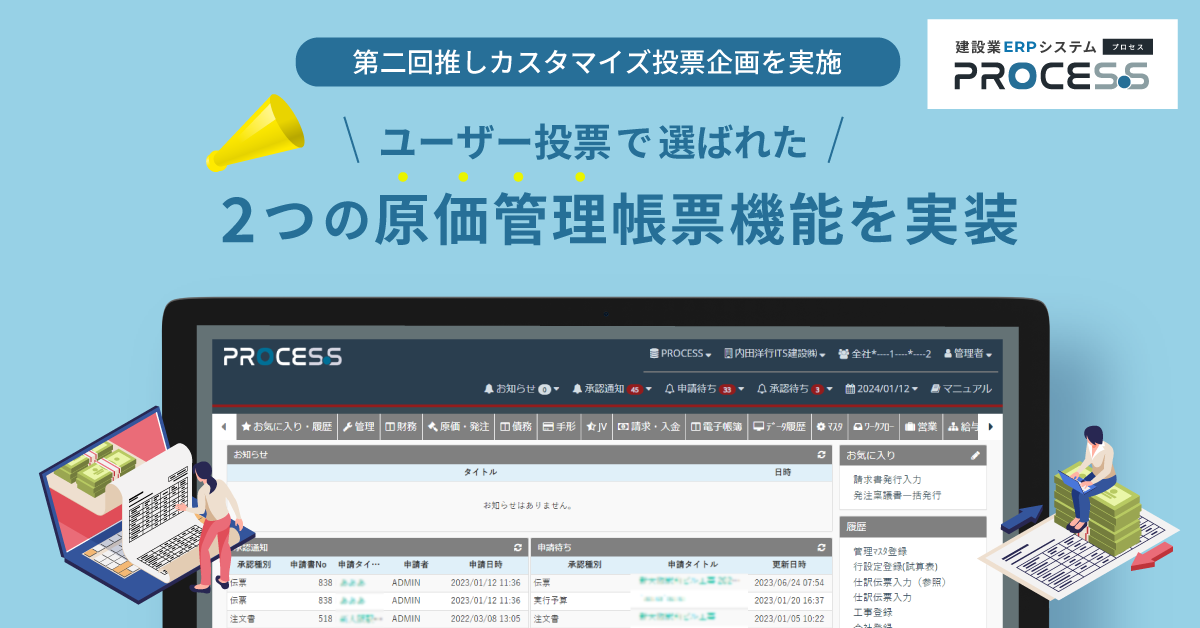Select the 手形 tab

tap(558, 426)
